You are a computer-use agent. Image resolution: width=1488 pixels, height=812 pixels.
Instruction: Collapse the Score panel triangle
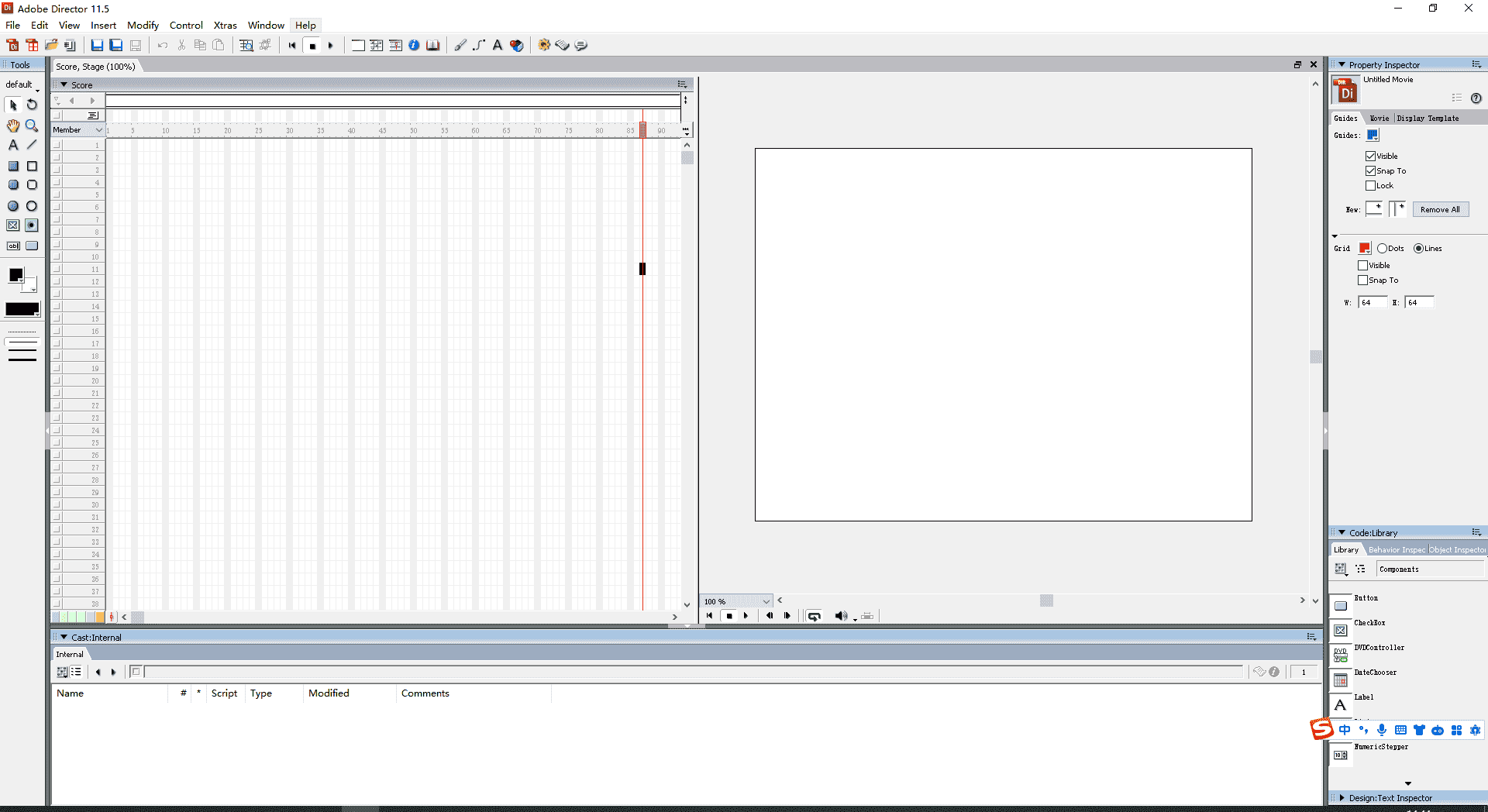[x=64, y=84]
